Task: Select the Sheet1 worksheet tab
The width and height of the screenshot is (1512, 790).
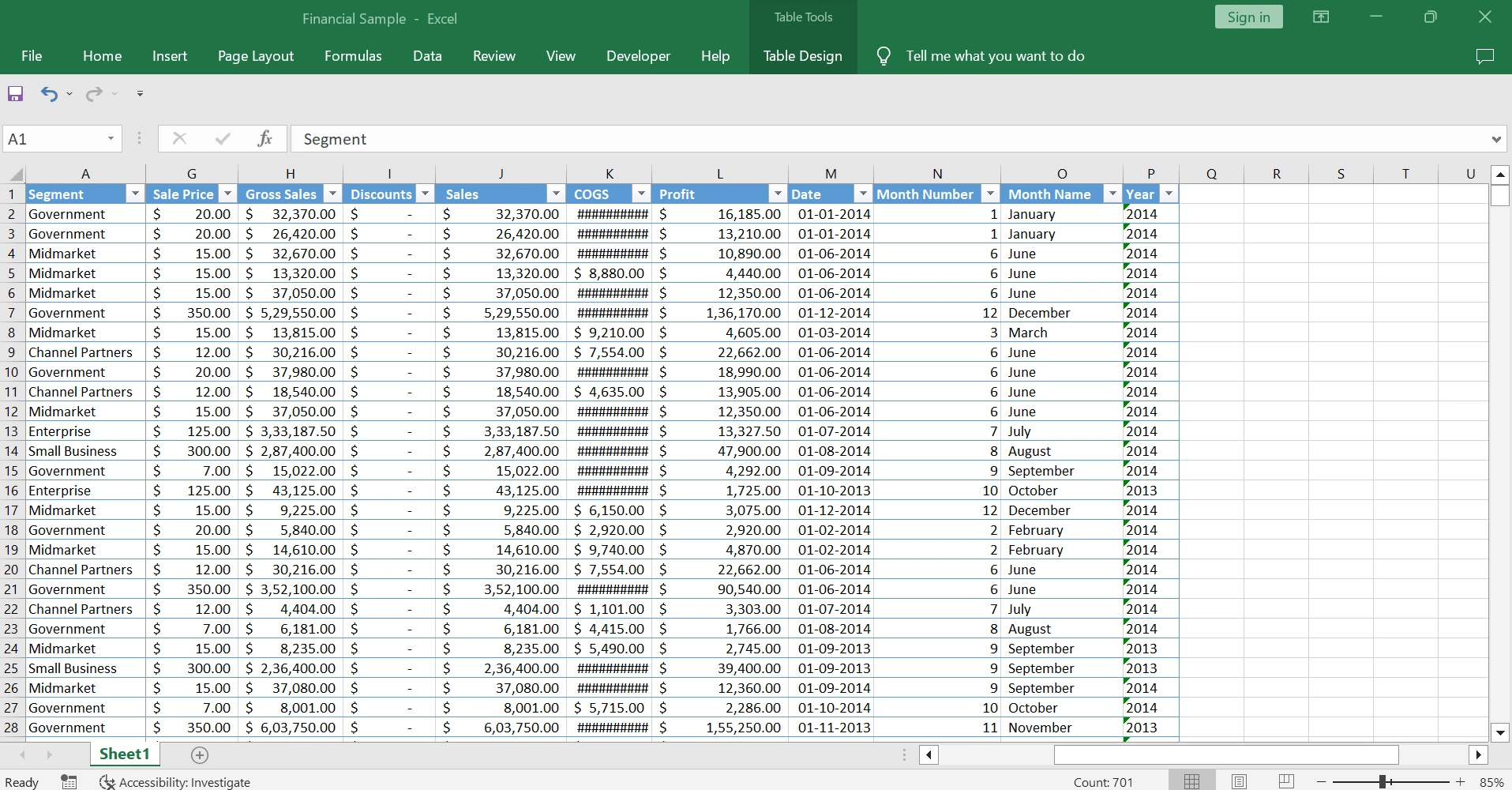Action: [x=124, y=754]
